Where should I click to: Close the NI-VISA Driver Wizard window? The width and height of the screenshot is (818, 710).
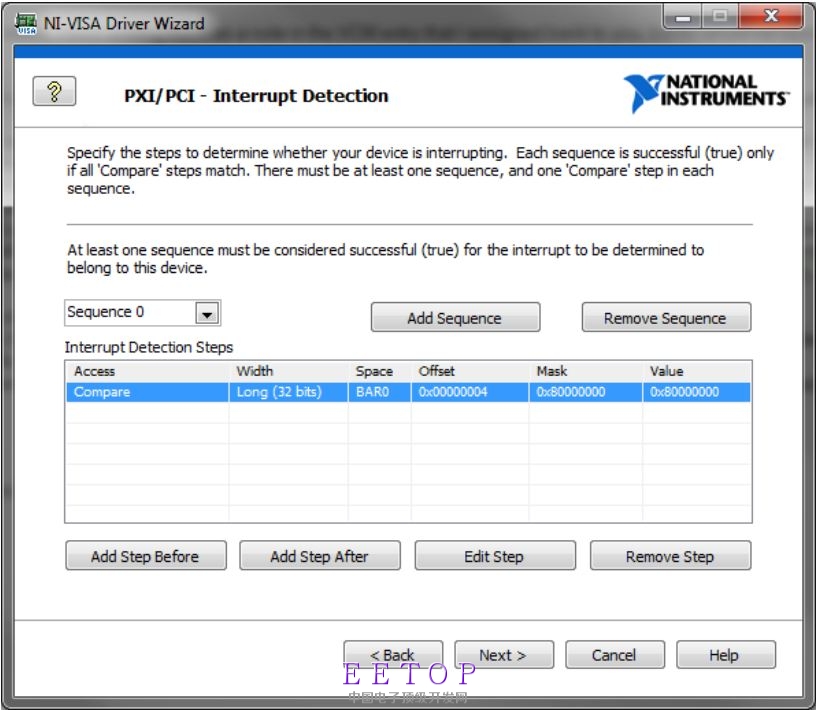(x=771, y=17)
